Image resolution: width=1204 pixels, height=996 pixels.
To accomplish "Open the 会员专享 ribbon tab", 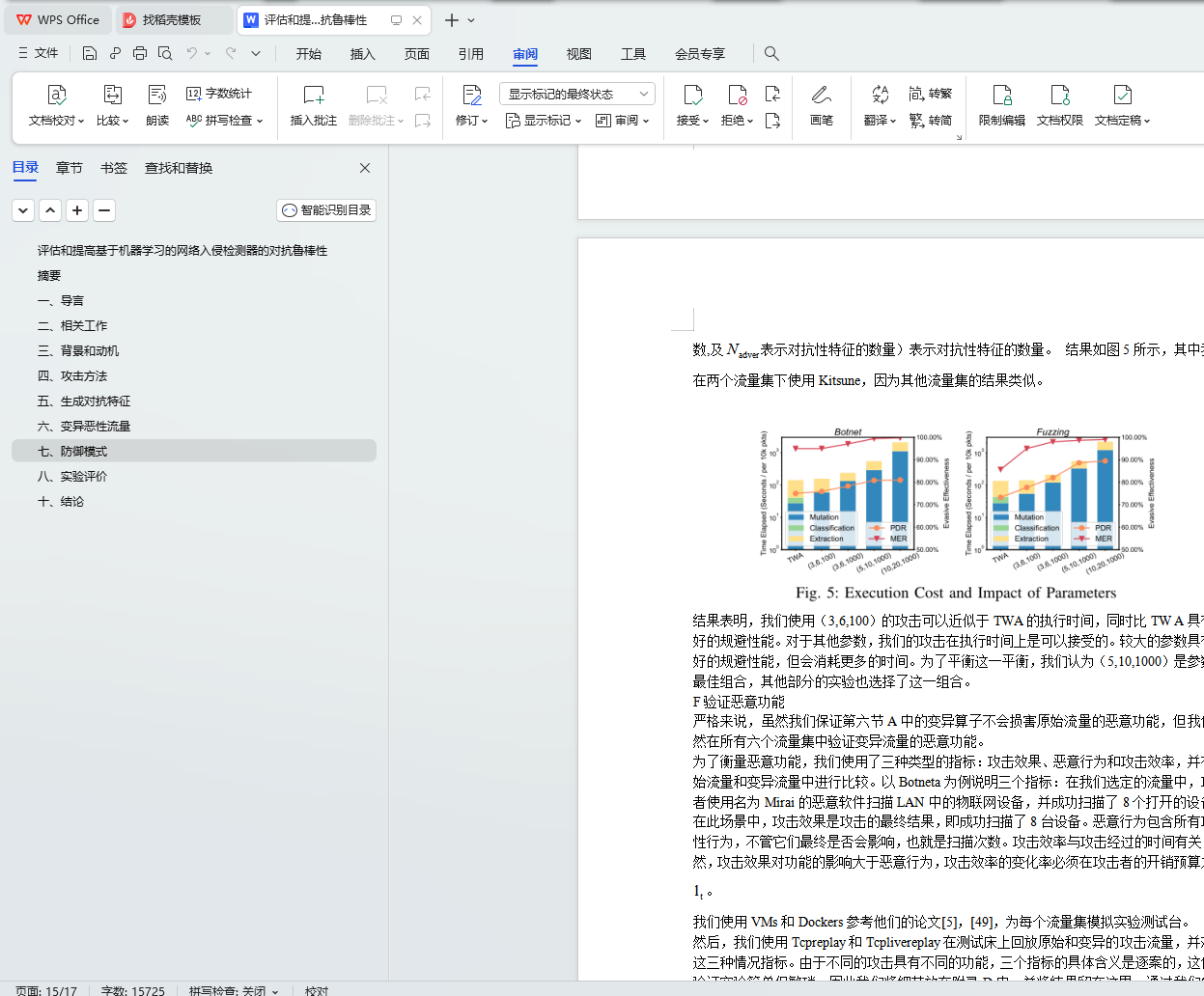I will pos(700,54).
